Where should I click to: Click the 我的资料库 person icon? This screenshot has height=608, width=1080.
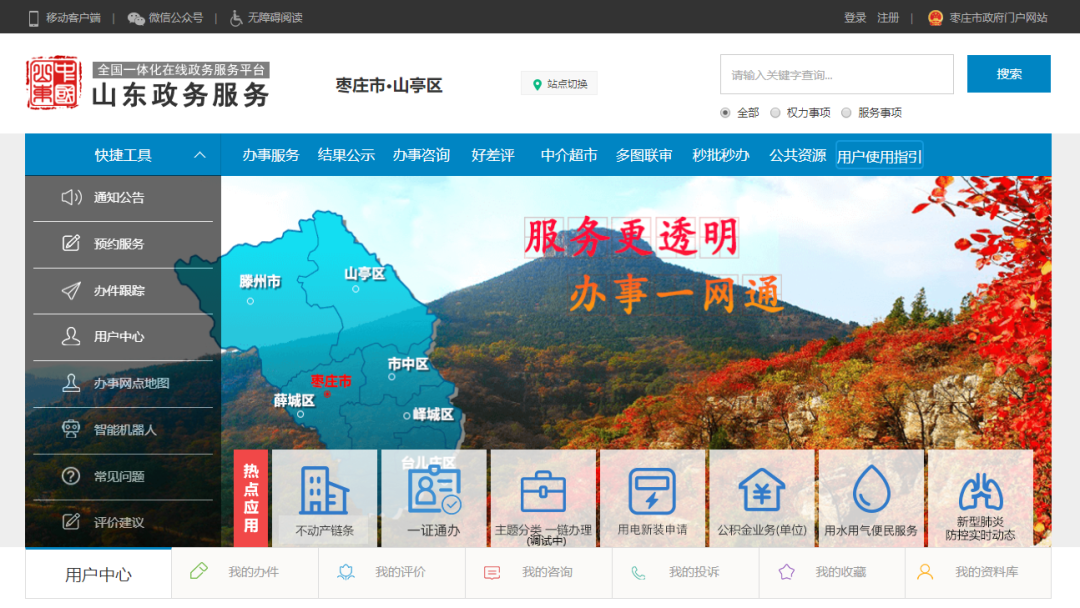click(925, 572)
